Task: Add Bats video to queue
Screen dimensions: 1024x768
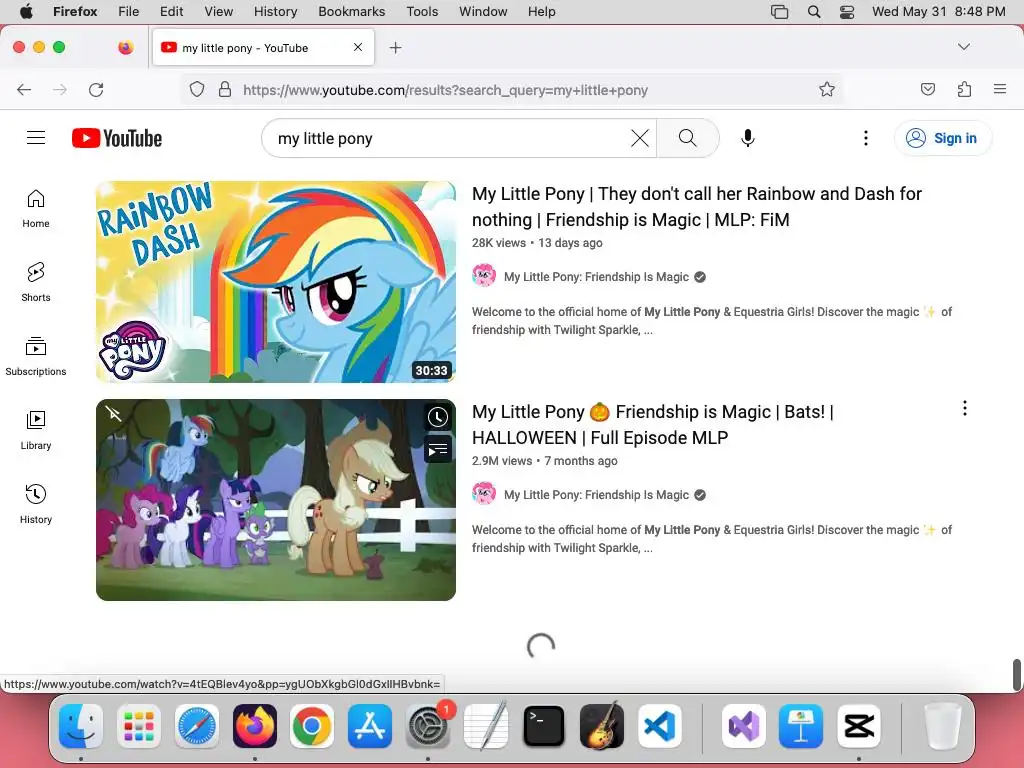Action: [x=438, y=450]
